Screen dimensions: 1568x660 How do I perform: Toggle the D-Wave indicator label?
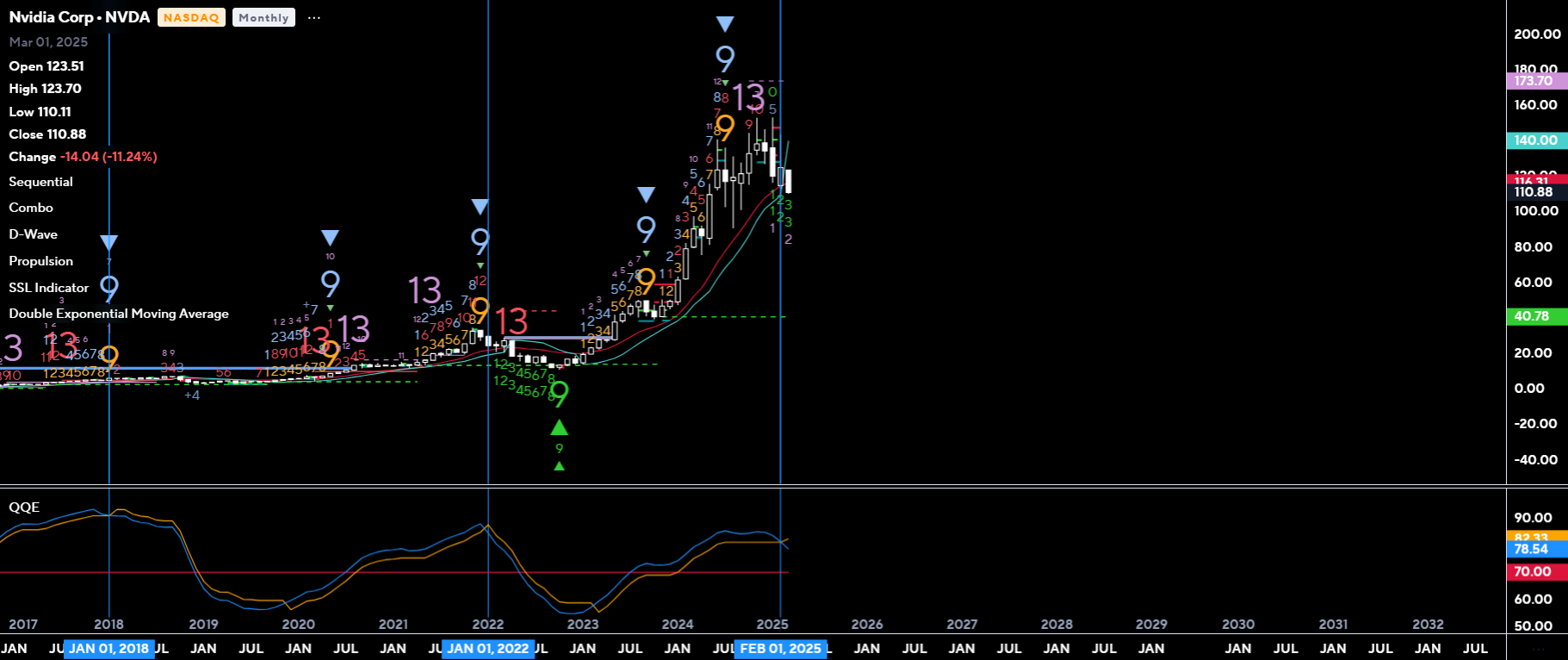click(x=33, y=234)
